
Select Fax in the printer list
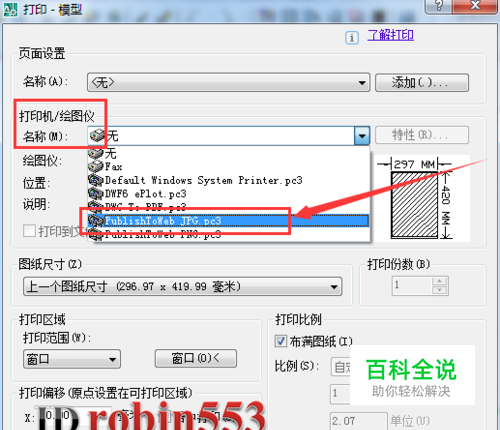[229, 166]
